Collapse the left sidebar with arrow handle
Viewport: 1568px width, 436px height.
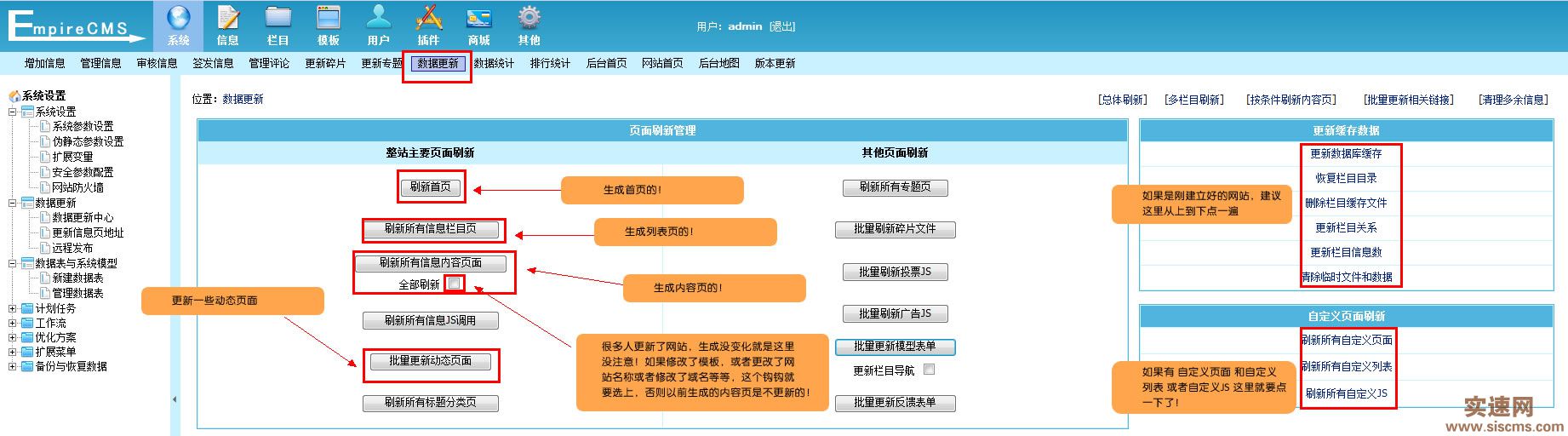[175, 399]
